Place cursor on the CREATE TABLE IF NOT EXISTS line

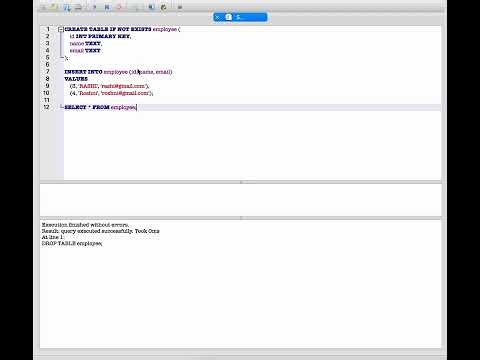click(122, 29)
